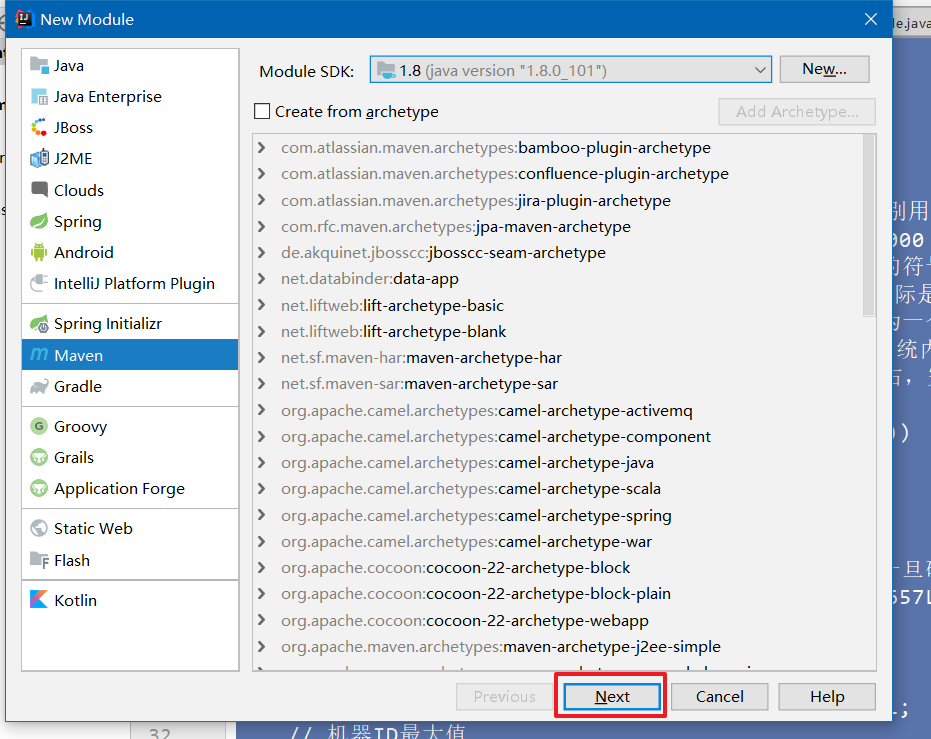Pick the Static Web globe icon
This screenshot has width=931, height=739.
39,528
